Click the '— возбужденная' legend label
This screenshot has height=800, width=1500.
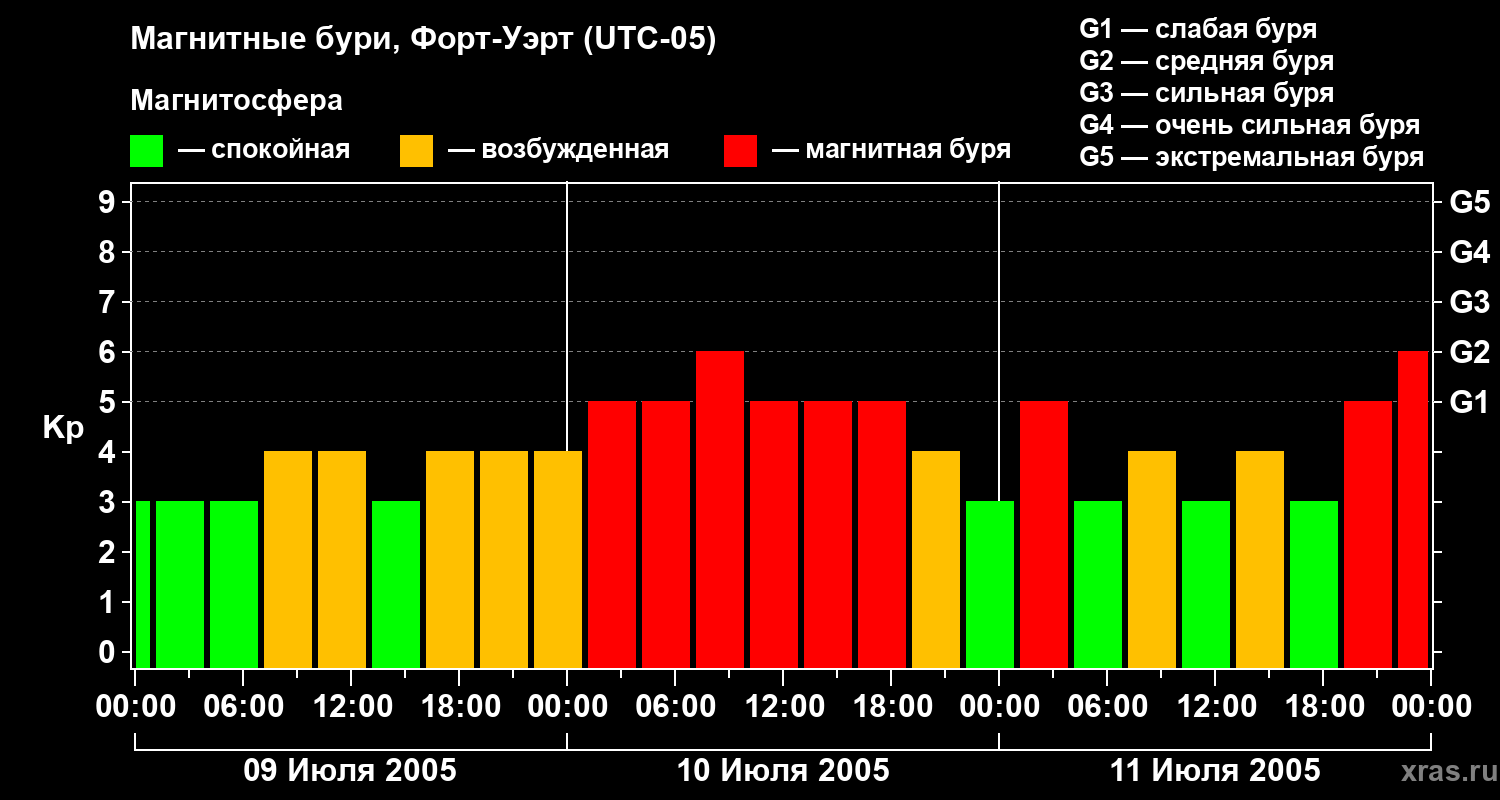[x=558, y=151]
